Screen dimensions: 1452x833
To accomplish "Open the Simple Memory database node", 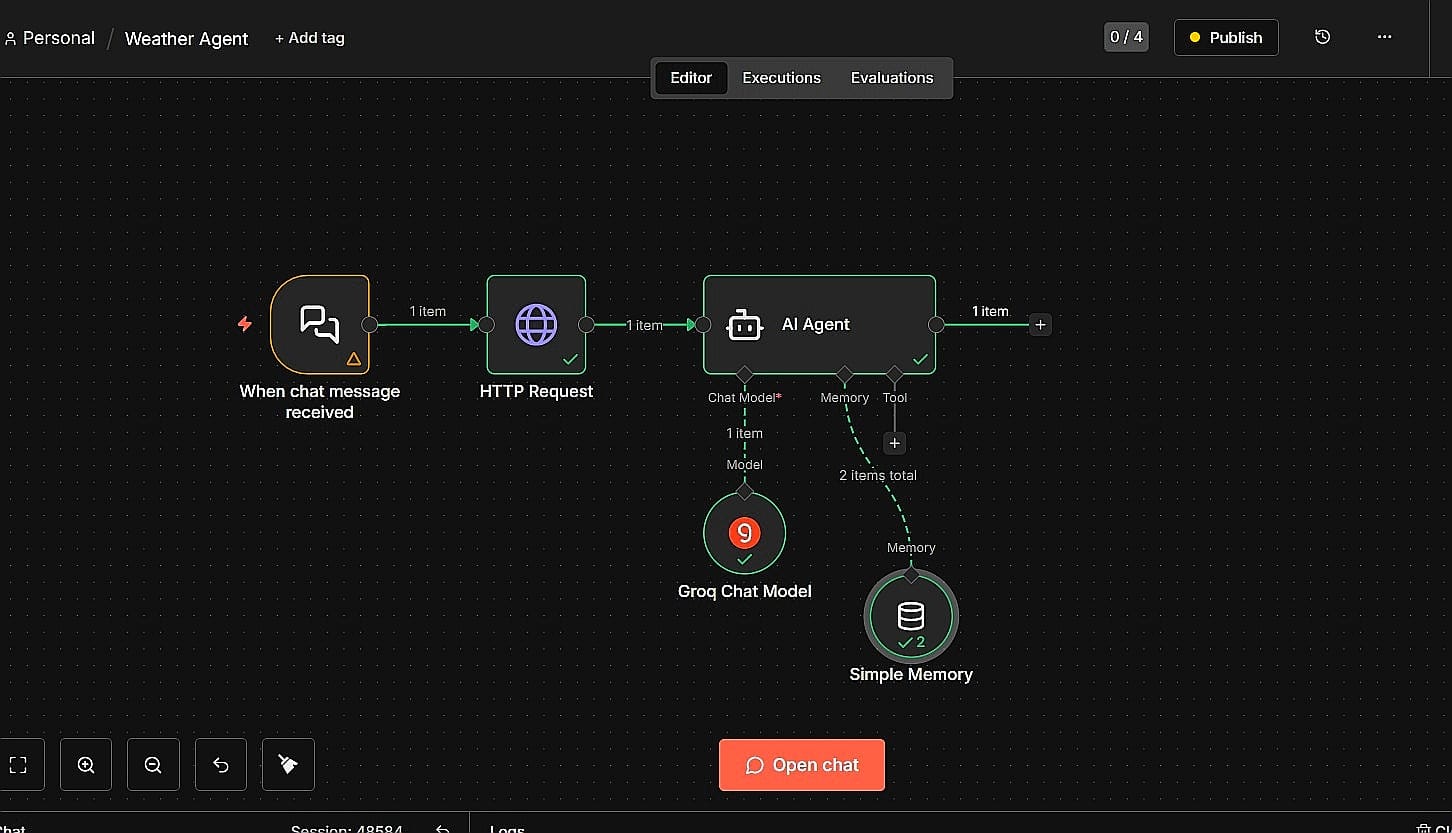I will (911, 616).
